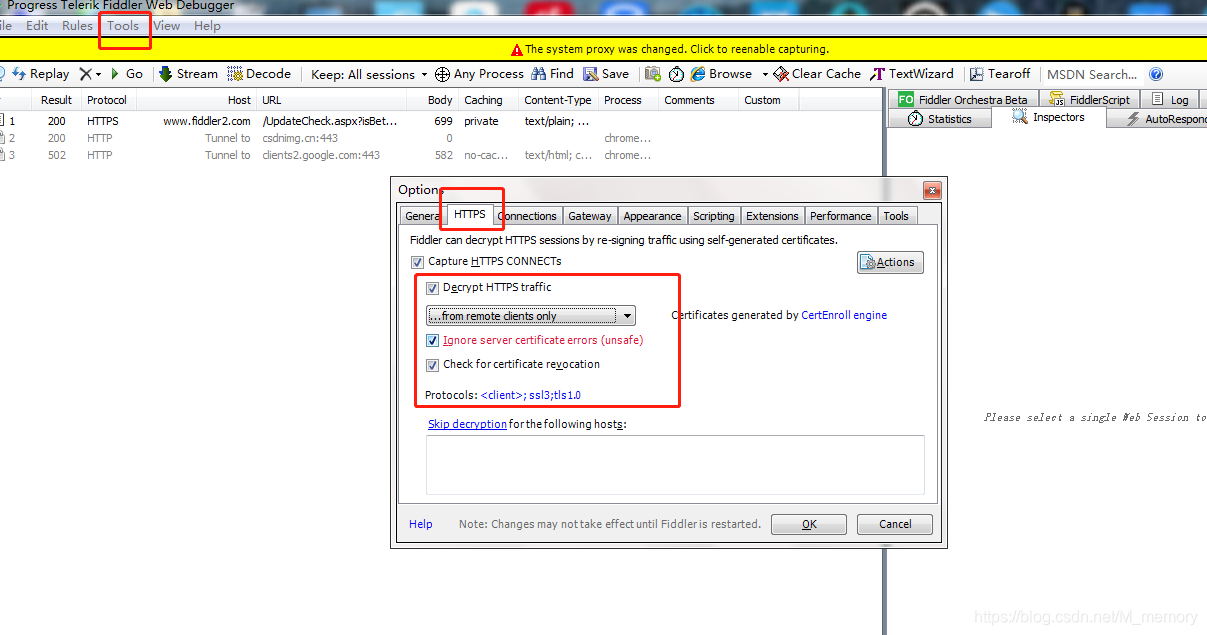
Task: Click the Go toolbar button
Action: pyautogui.click(x=126, y=74)
